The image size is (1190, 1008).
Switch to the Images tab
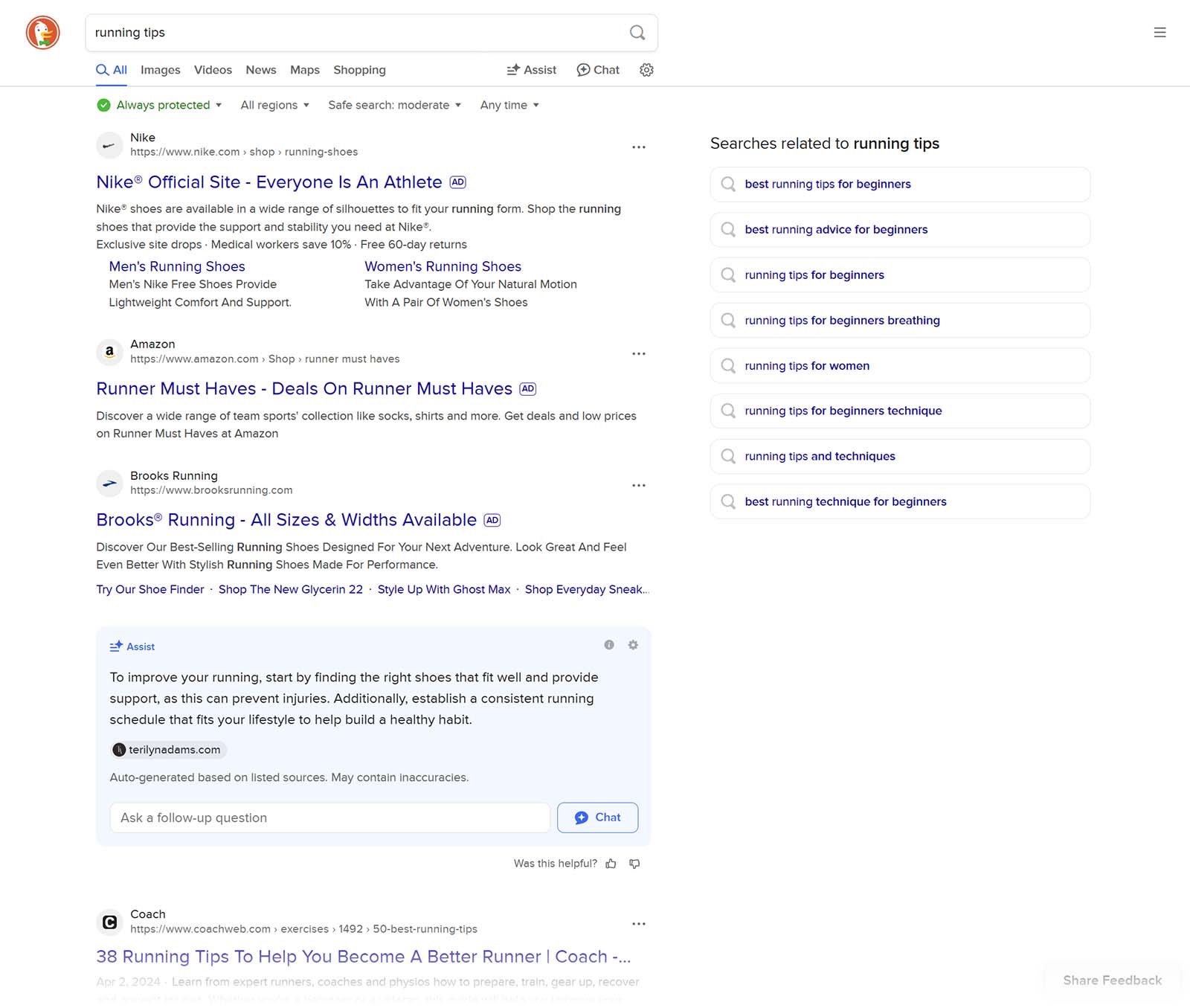[x=160, y=69]
